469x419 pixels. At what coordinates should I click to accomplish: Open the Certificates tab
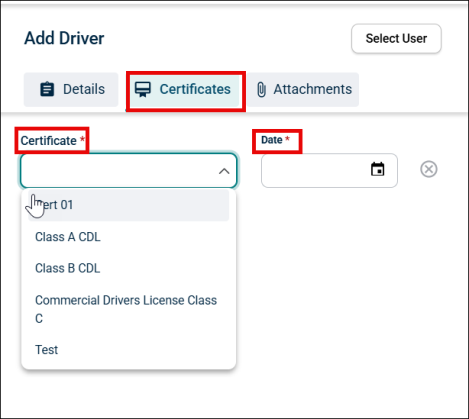tap(185, 89)
